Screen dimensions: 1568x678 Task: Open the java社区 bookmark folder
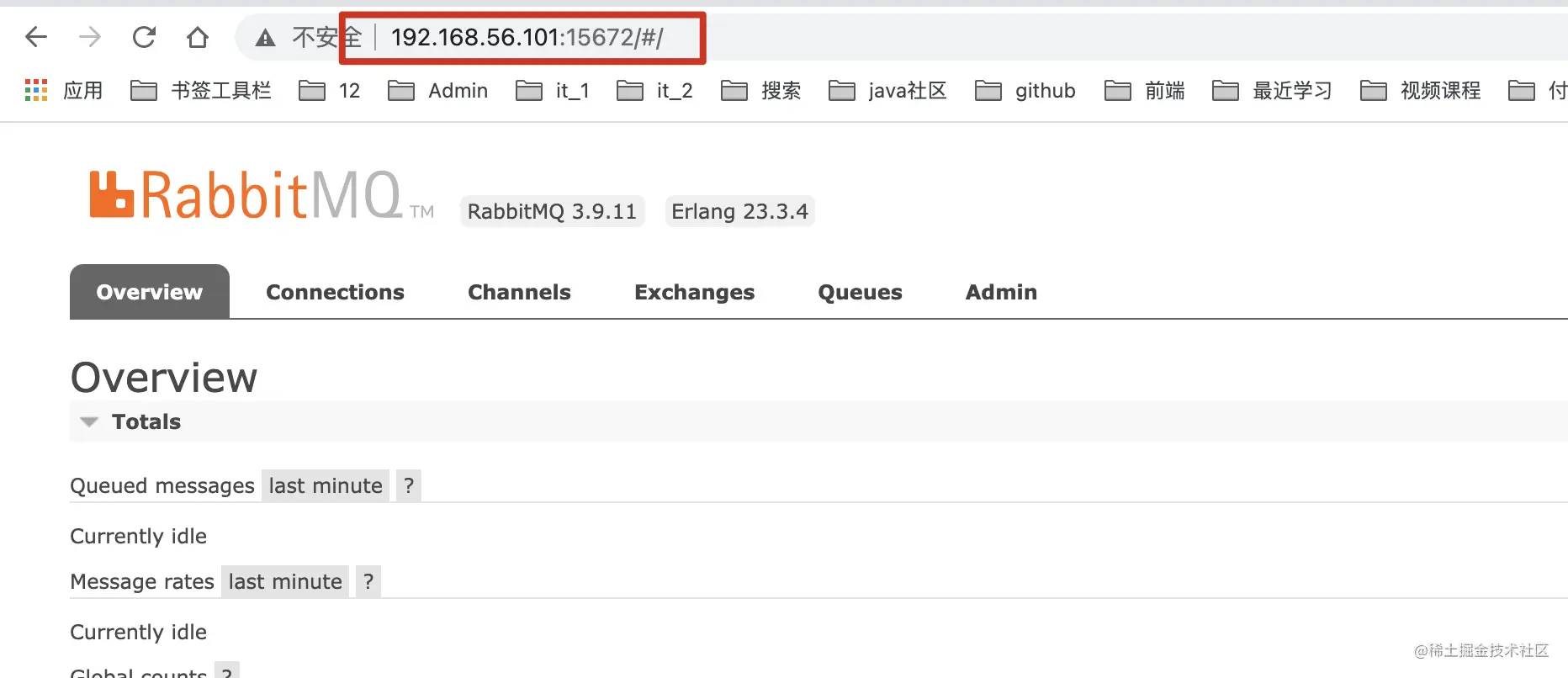pos(887,90)
